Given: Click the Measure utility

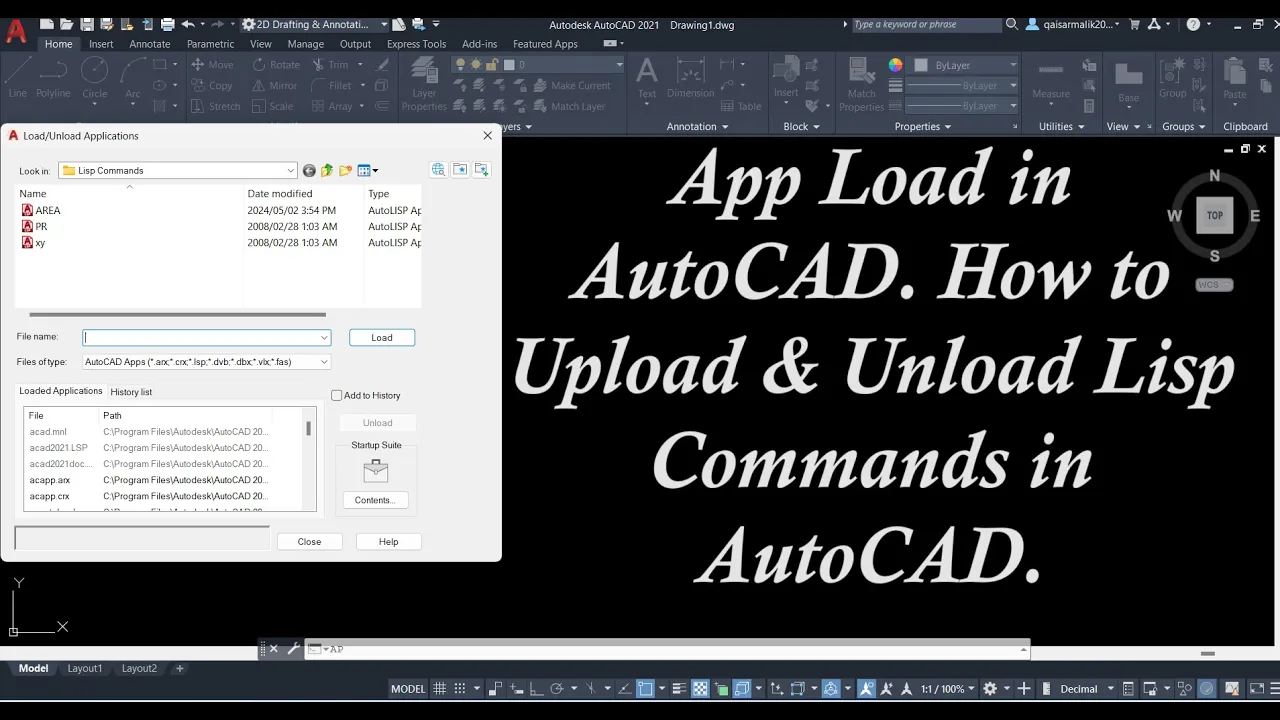Looking at the screenshot, I should pos(1051,79).
